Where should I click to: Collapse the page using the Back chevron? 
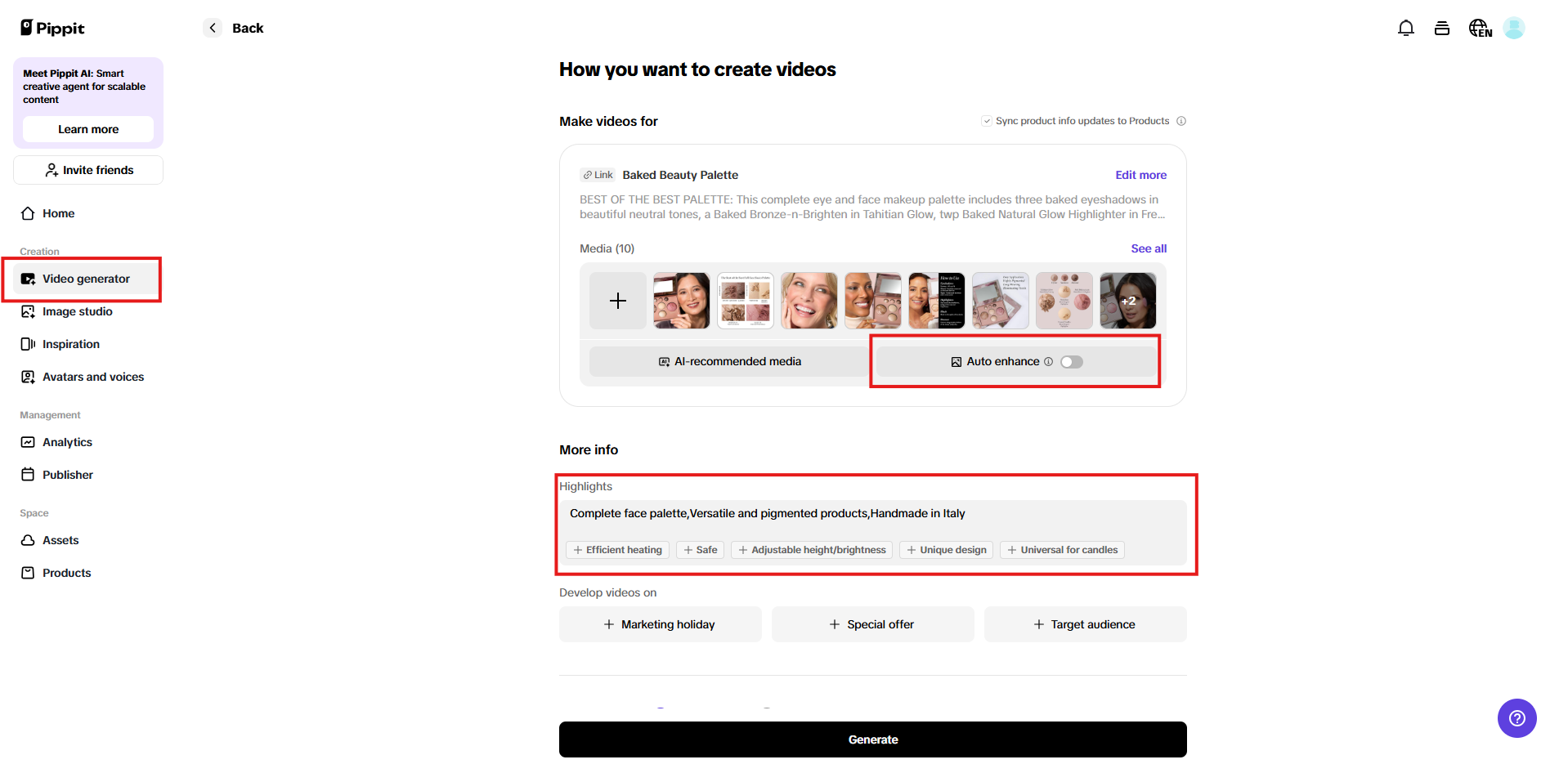click(212, 27)
